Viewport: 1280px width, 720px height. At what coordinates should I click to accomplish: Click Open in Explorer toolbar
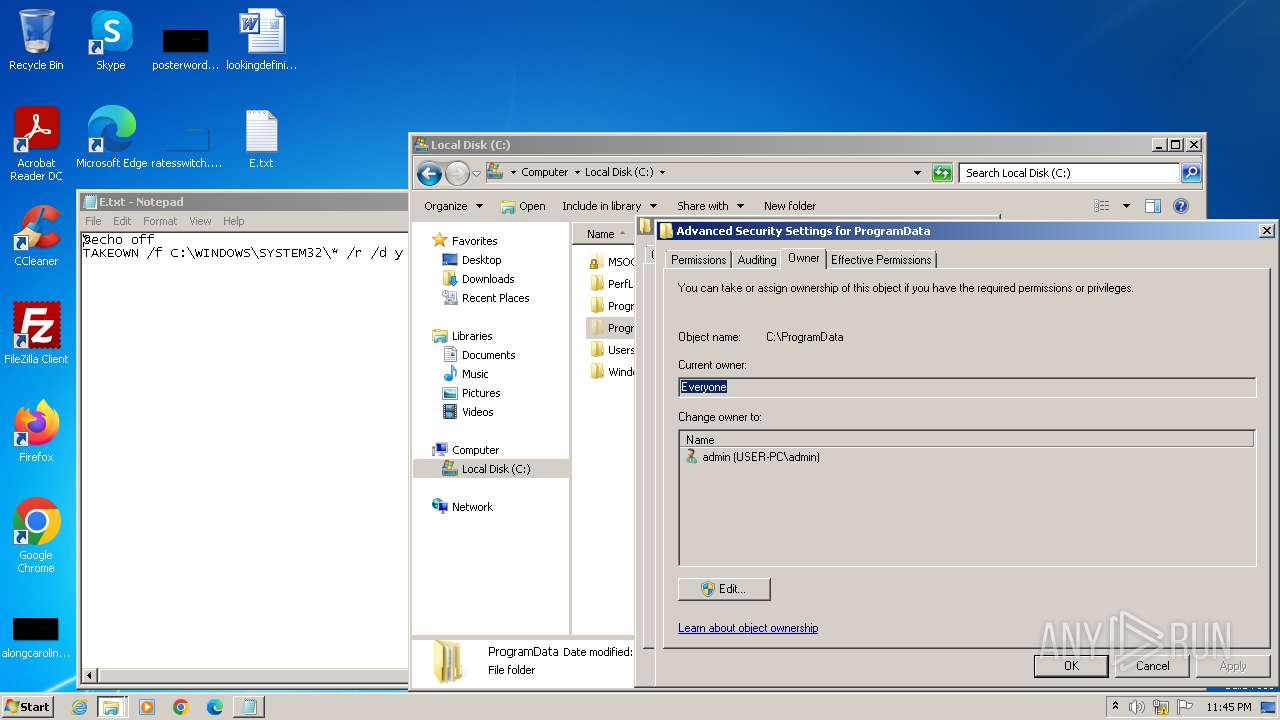(523, 206)
